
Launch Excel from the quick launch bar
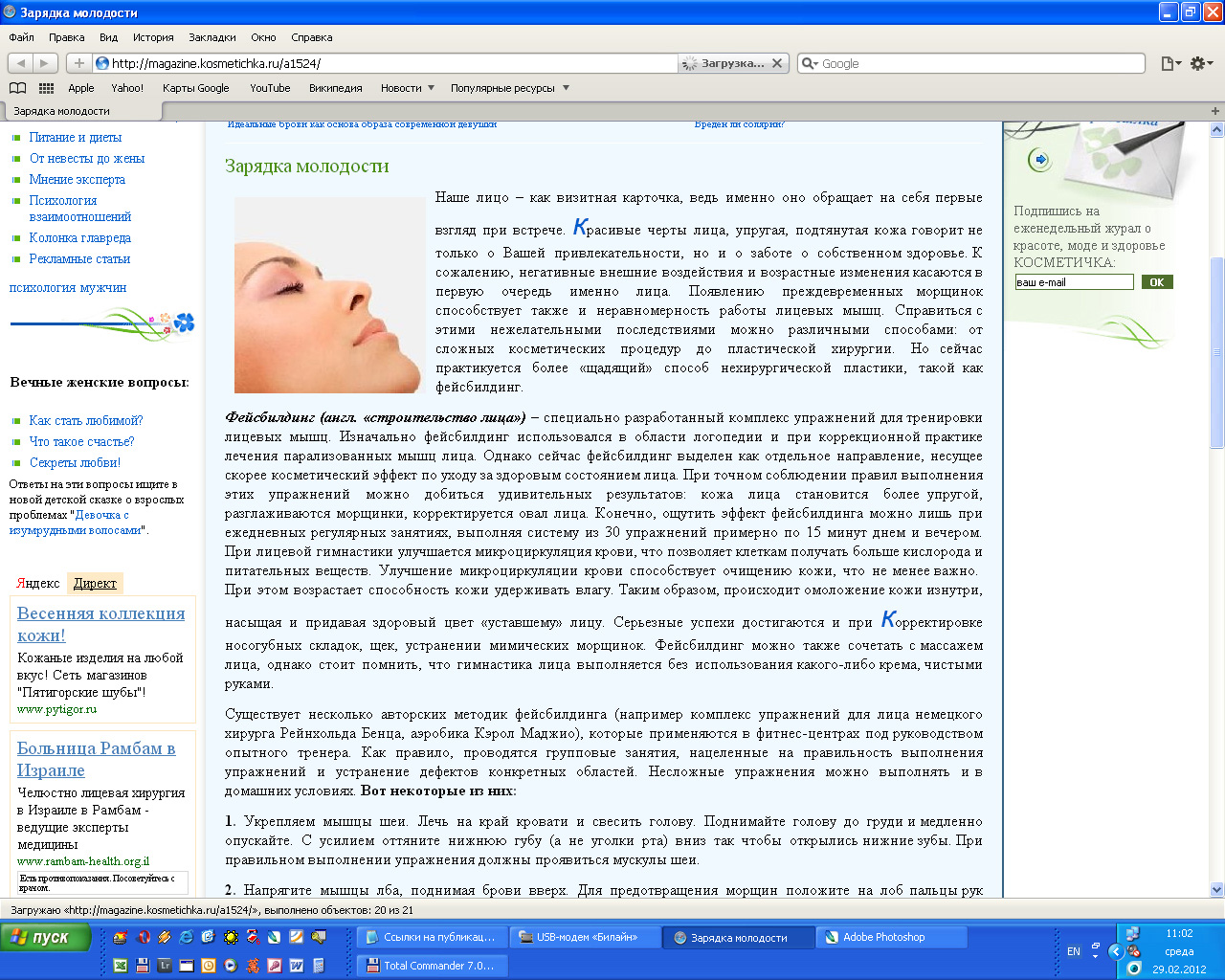click(121, 966)
